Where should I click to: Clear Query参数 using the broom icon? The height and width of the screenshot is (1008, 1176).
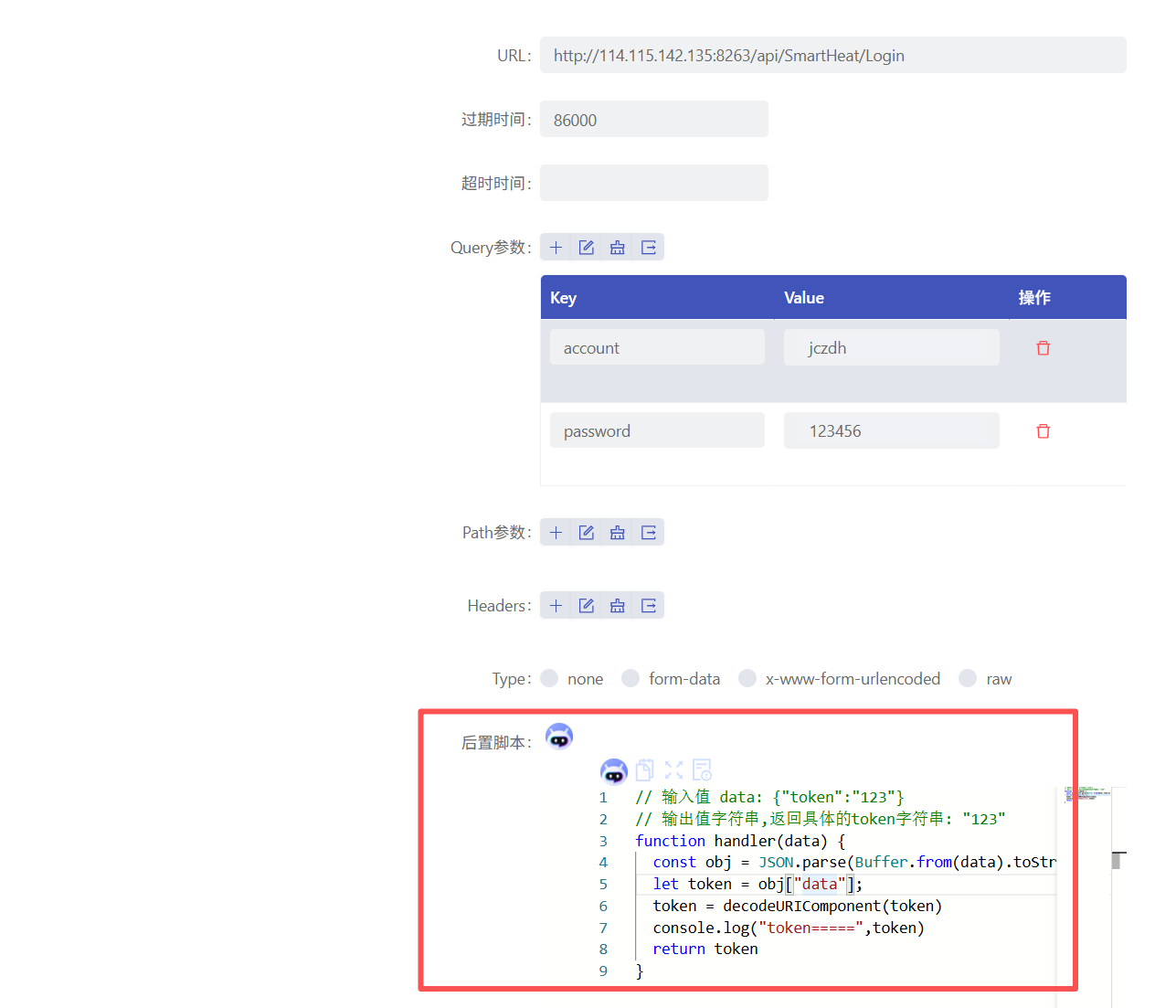[618, 248]
